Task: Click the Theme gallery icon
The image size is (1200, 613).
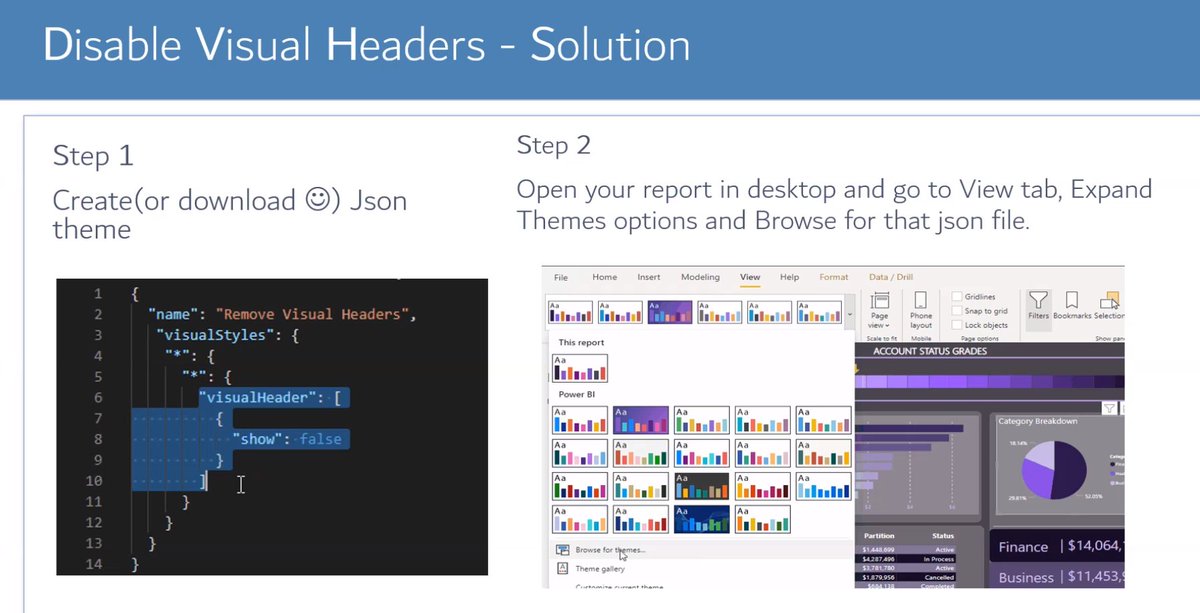Action: pos(563,568)
